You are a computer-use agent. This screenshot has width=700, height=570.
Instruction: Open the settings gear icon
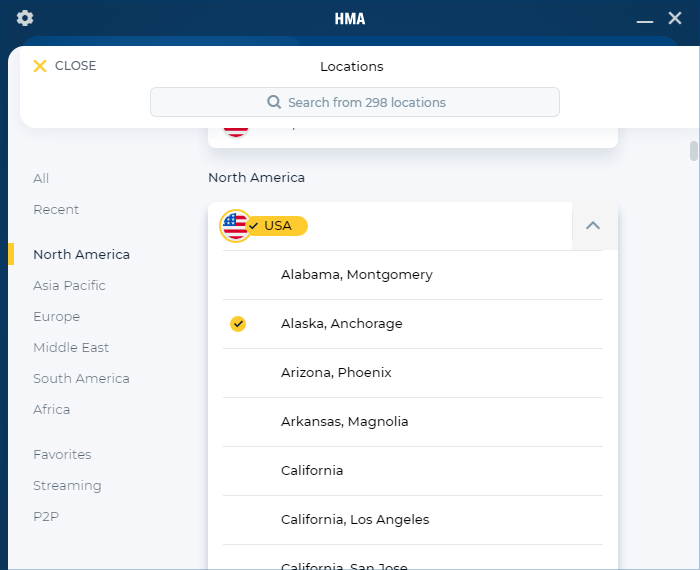(x=25, y=18)
